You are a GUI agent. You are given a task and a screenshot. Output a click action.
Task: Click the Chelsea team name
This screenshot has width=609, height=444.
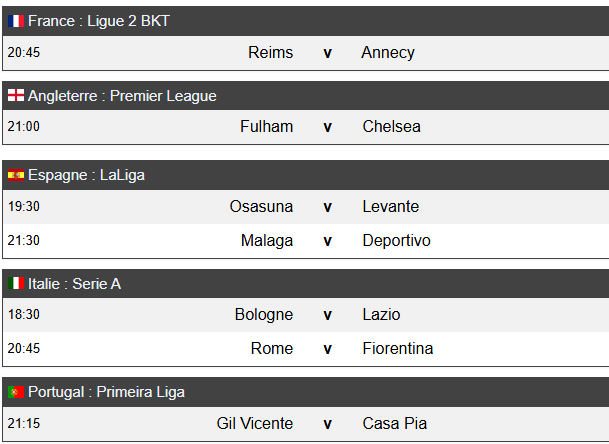point(392,127)
